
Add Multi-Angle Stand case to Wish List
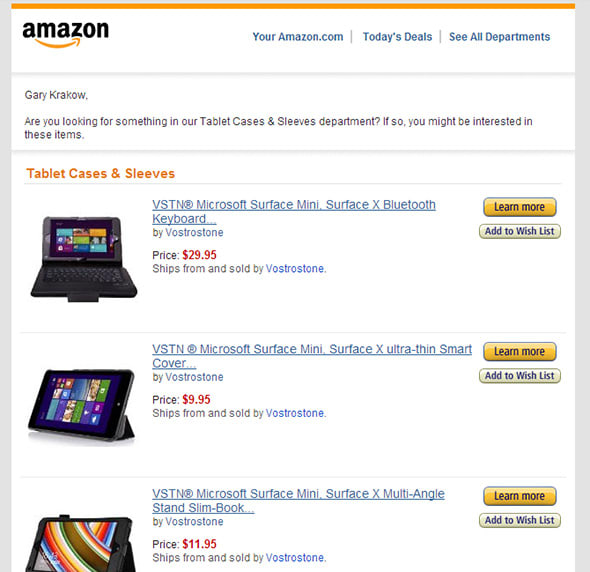tap(519, 520)
